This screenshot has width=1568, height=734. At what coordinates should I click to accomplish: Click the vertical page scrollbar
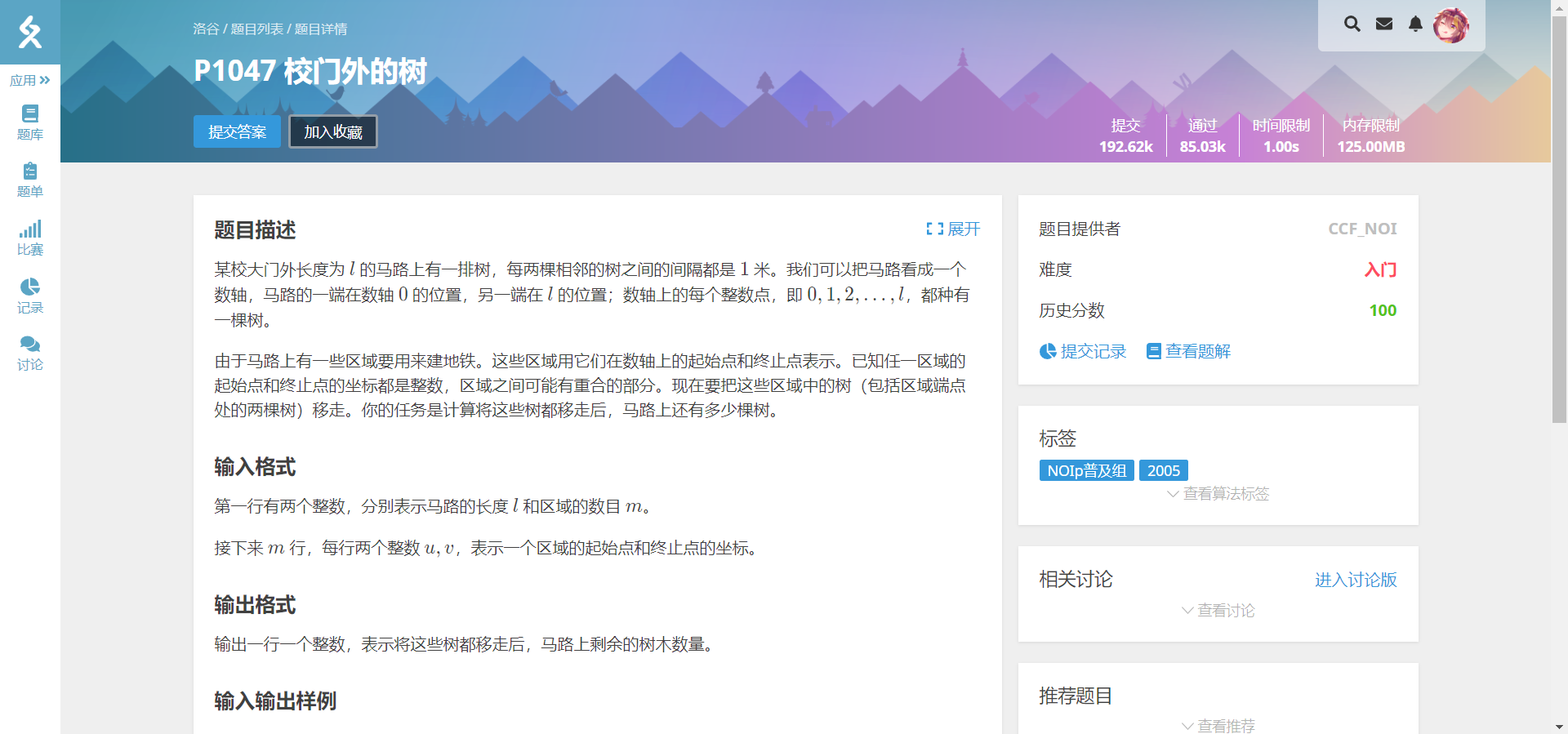pos(1559,220)
